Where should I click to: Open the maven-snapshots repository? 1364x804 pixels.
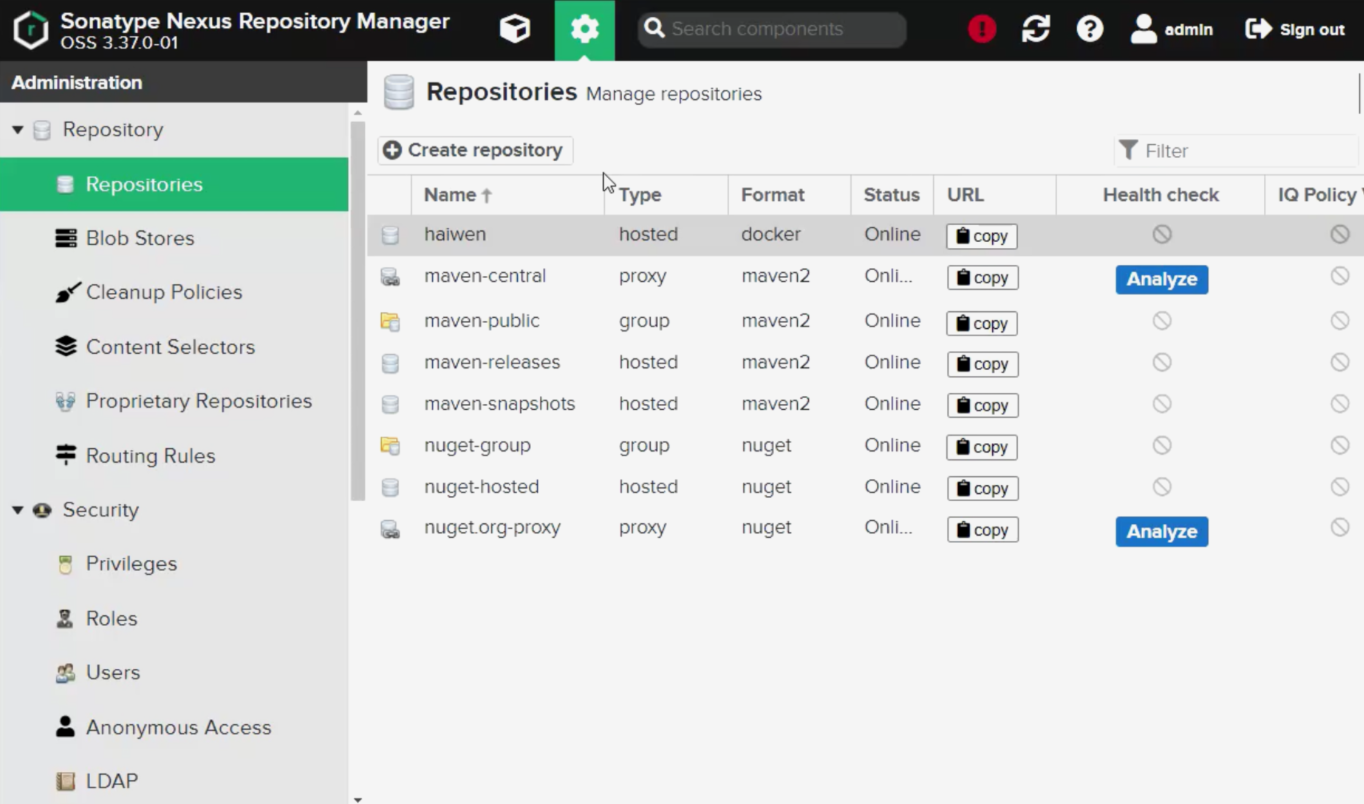[x=865, y=404]
